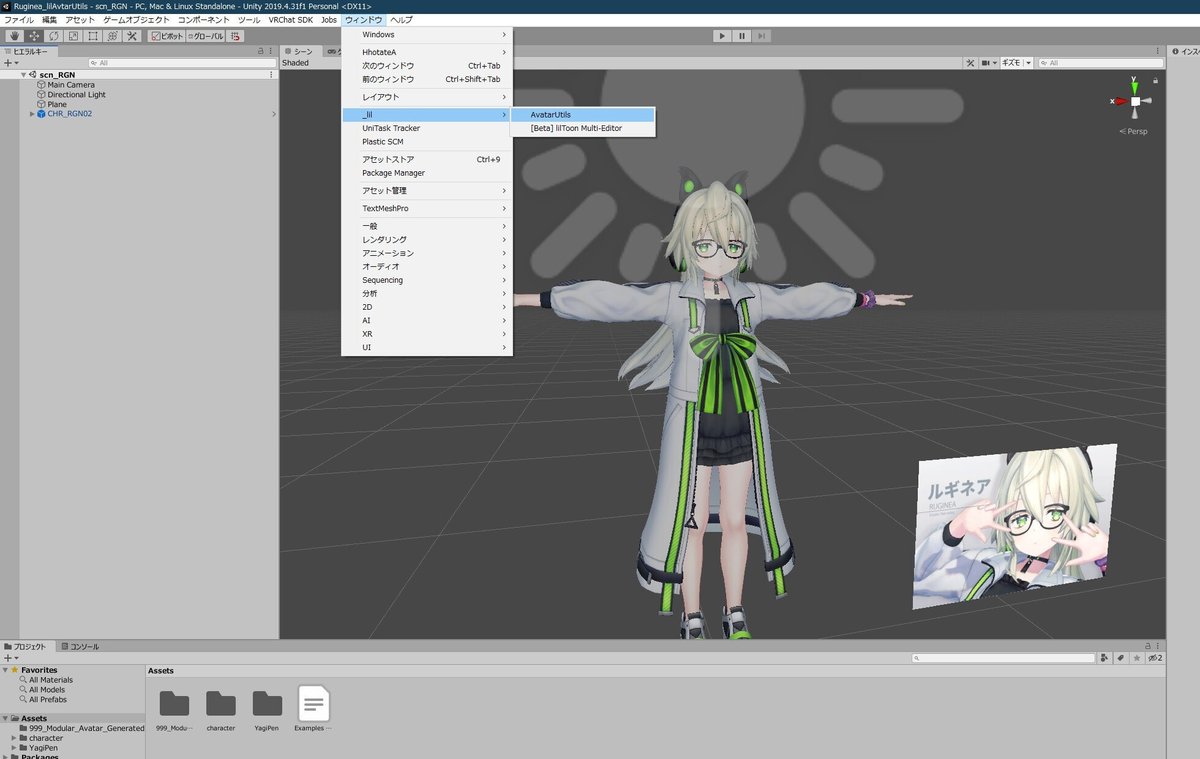
Task: Toggle the grid snapping icon in the toolbar
Action: click(x=236, y=36)
